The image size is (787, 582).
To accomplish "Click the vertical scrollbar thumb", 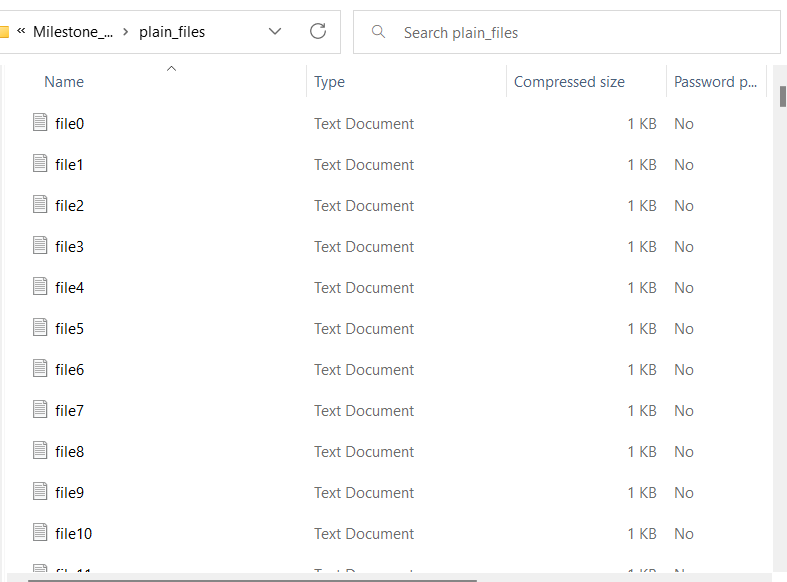I will (782, 96).
